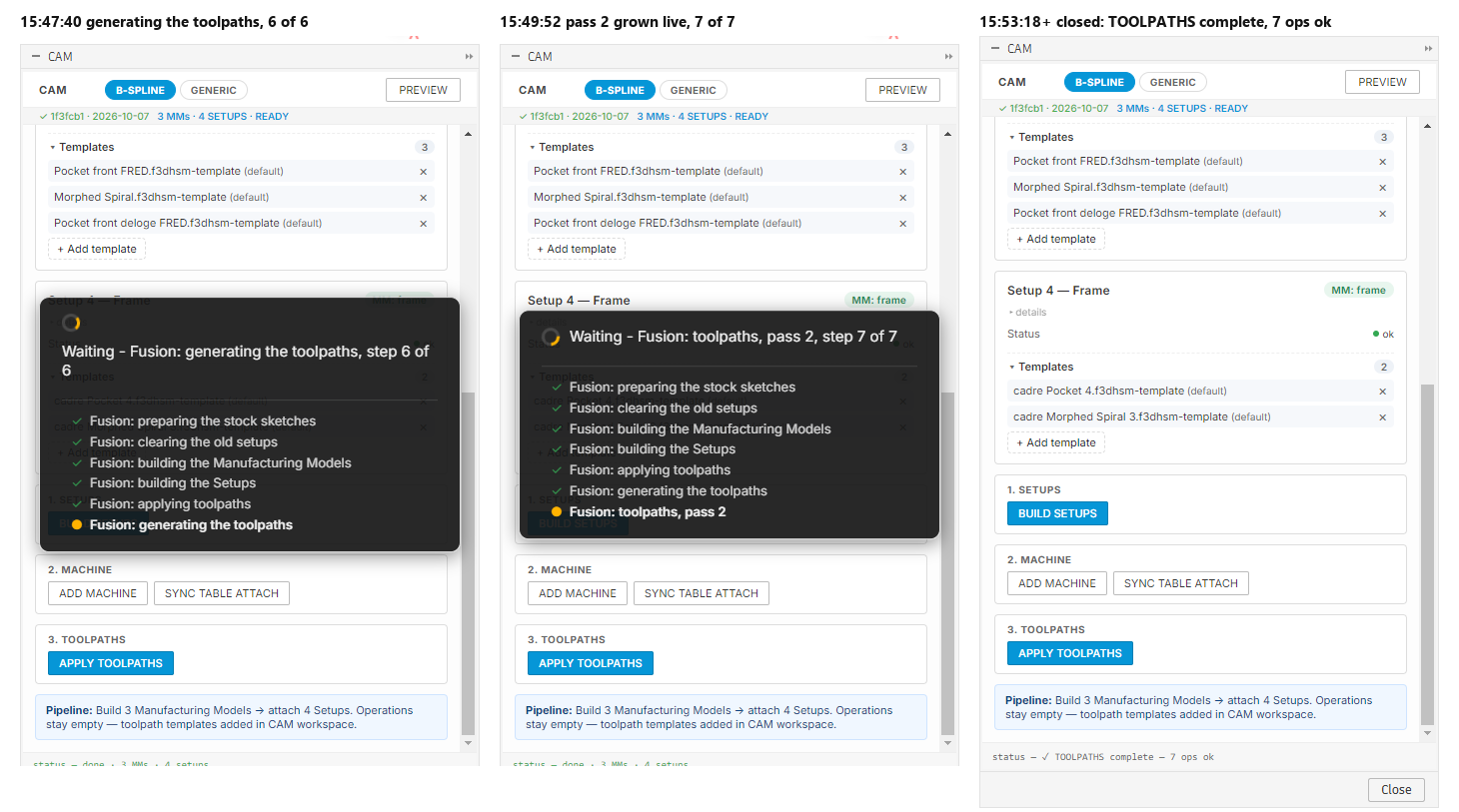Remove Morphed Spiral.f3dhsm-template in 15:53:18 panel
1459x812 pixels.
(1383, 188)
